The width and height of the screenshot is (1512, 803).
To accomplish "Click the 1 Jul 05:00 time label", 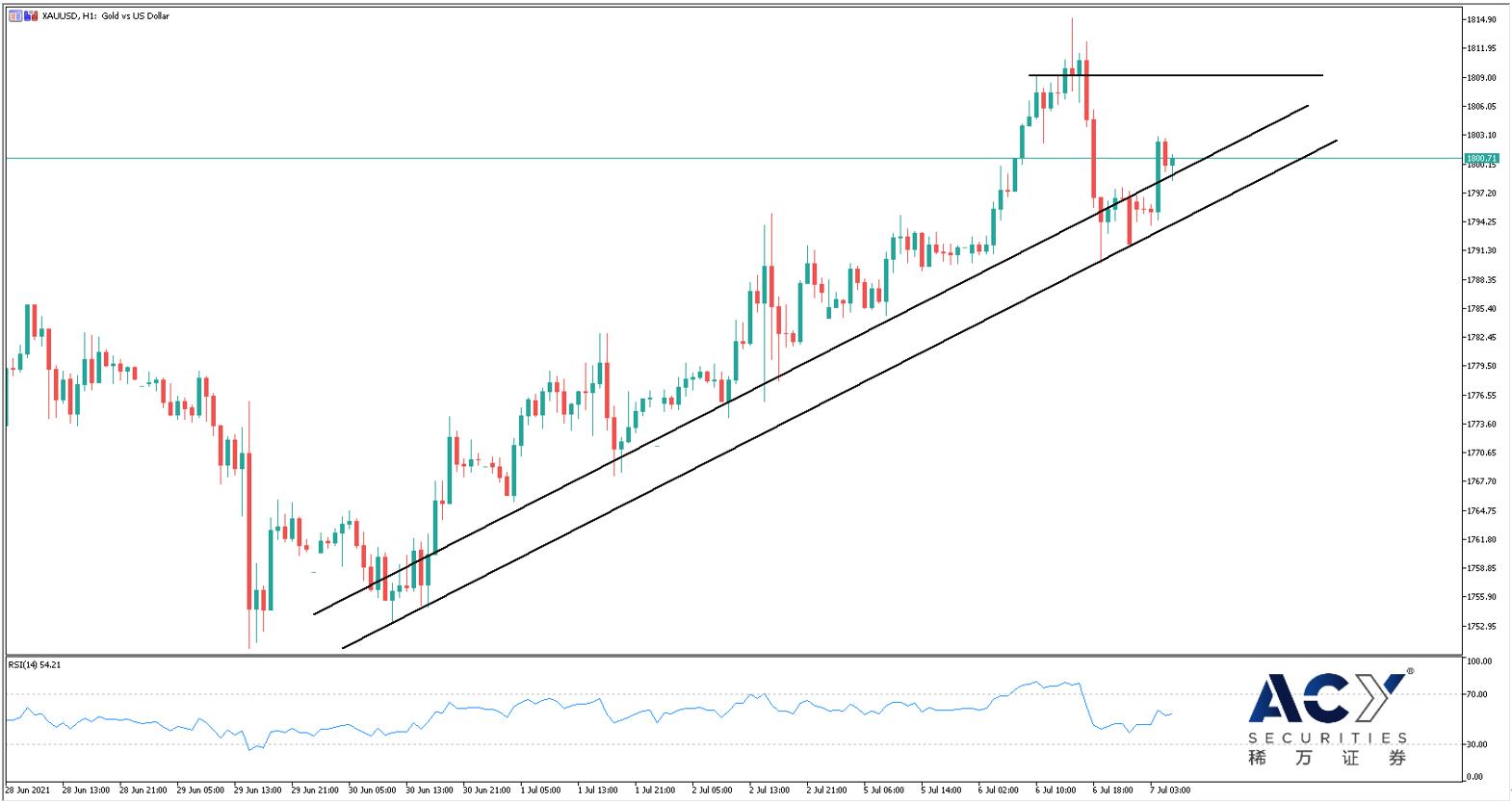I will [542, 790].
